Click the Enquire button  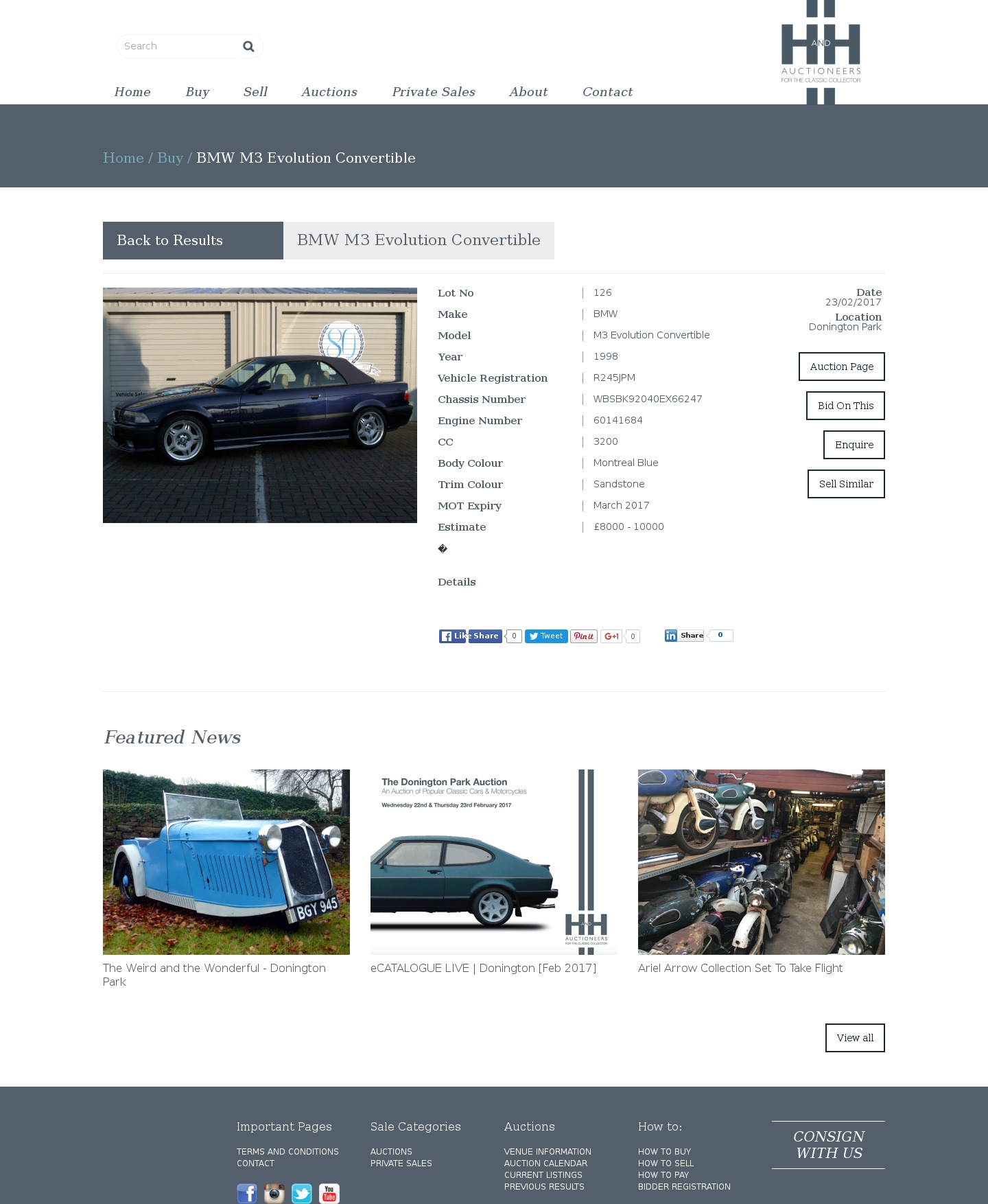(854, 445)
